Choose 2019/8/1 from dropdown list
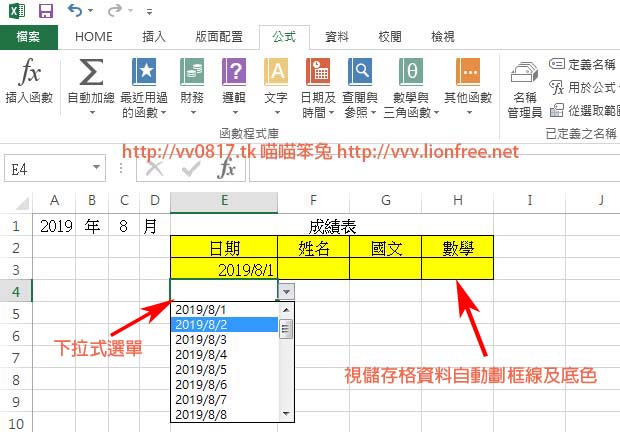620x432 pixels. pos(225,309)
